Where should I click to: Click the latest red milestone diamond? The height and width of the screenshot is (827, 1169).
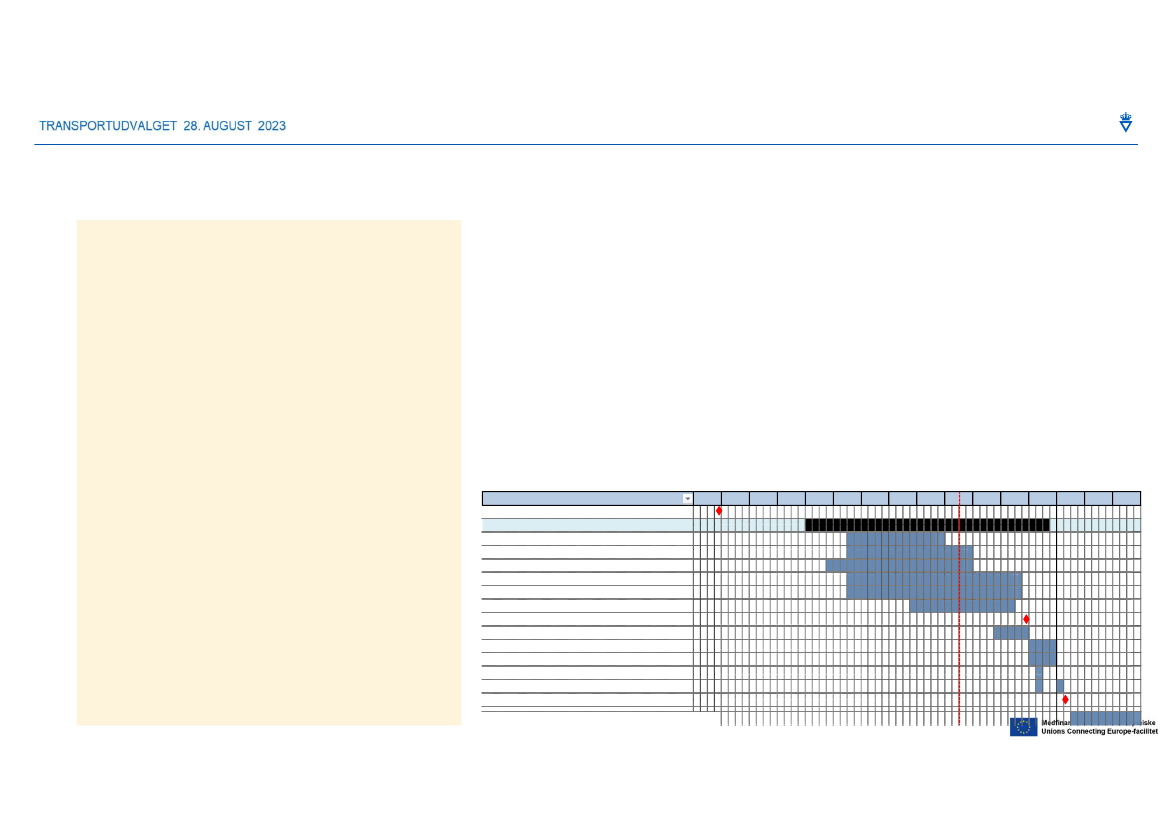coord(1065,699)
